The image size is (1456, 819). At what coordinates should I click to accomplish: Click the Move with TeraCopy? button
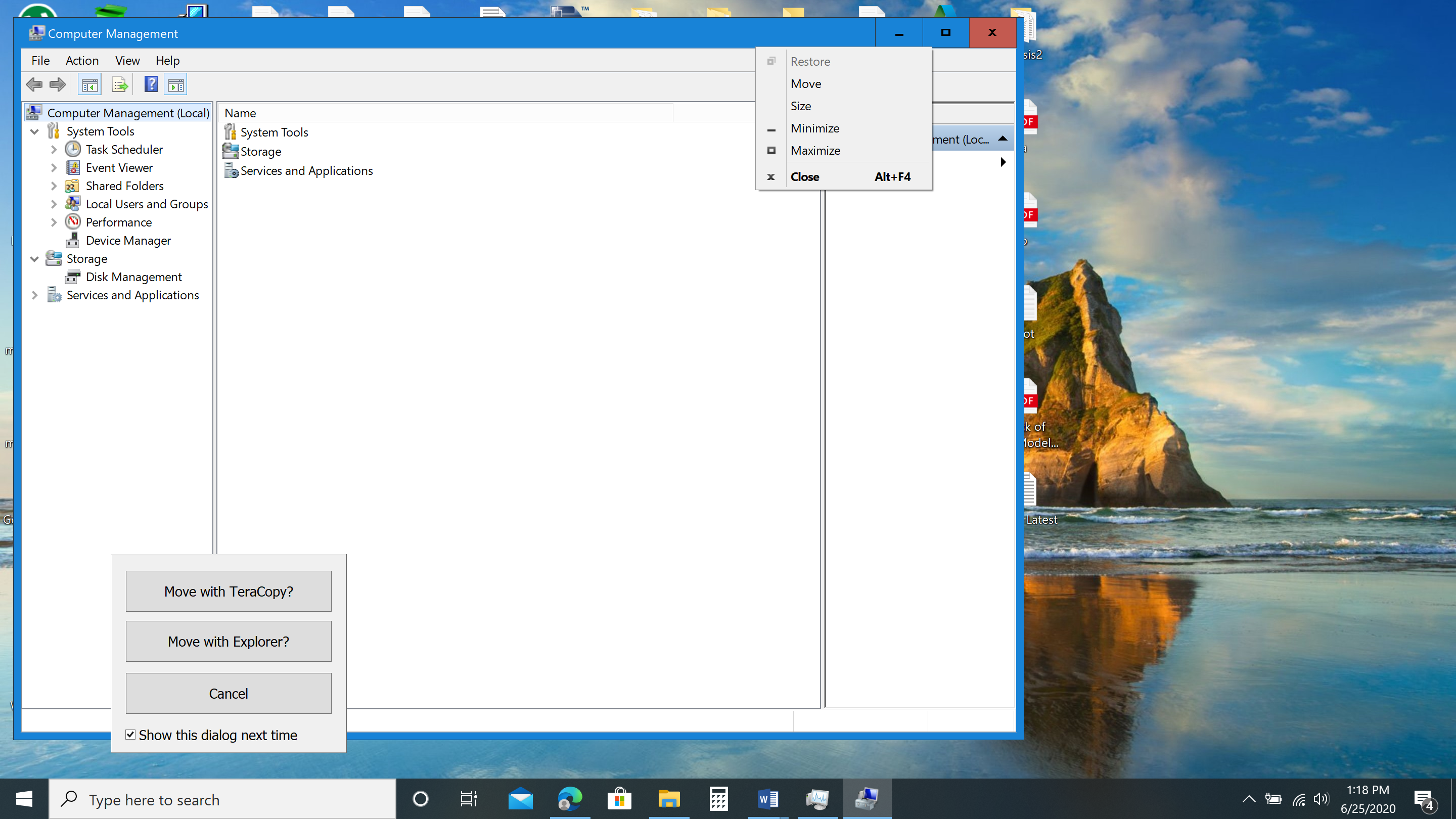point(229,591)
